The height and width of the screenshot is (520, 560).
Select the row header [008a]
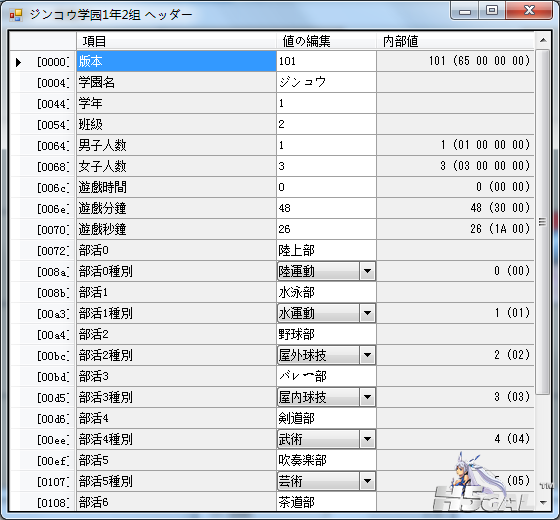[43, 271]
